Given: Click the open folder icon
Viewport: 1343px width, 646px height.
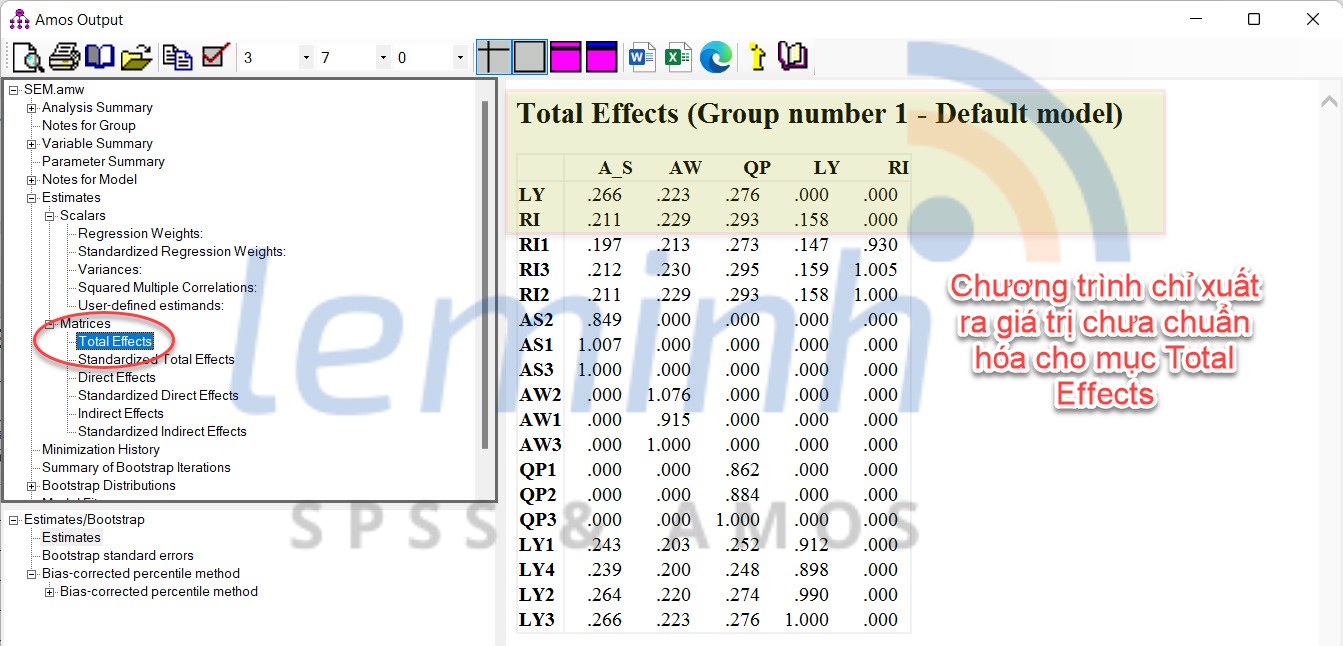Looking at the screenshot, I should (x=136, y=57).
